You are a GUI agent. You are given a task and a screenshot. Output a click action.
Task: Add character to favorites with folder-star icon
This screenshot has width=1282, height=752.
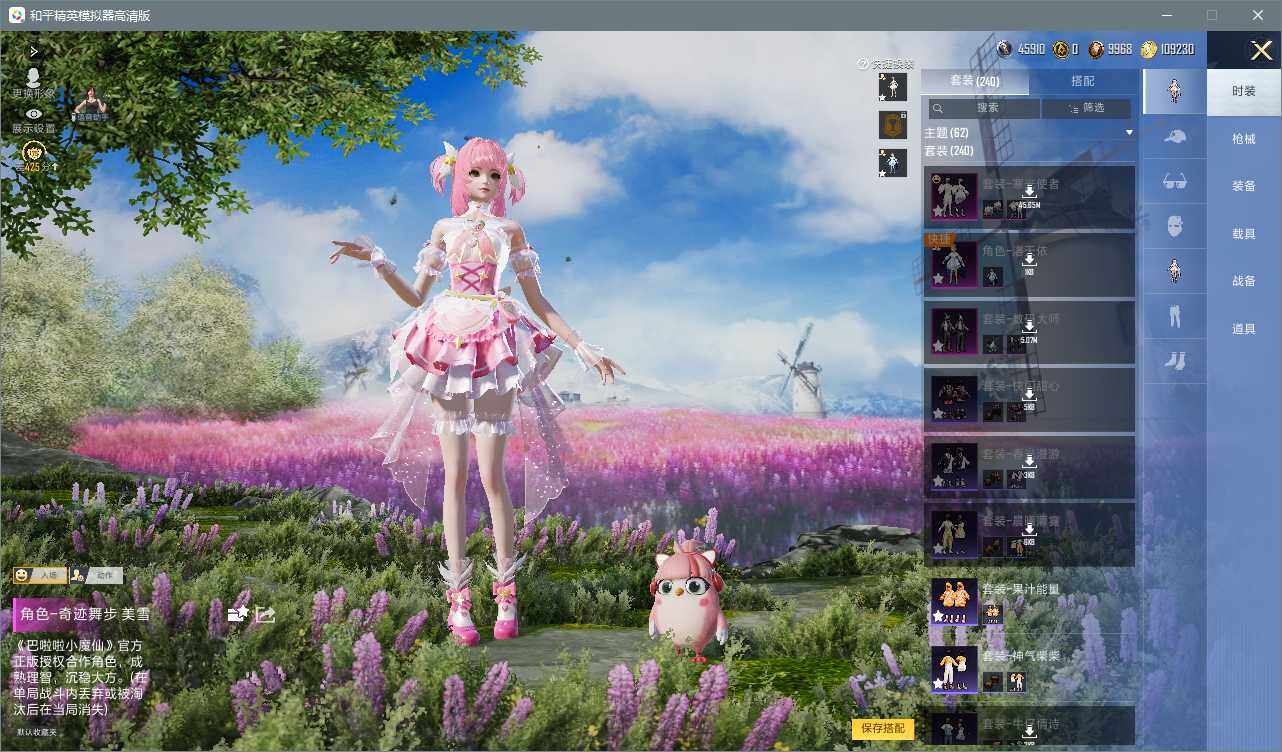point(238,614)
